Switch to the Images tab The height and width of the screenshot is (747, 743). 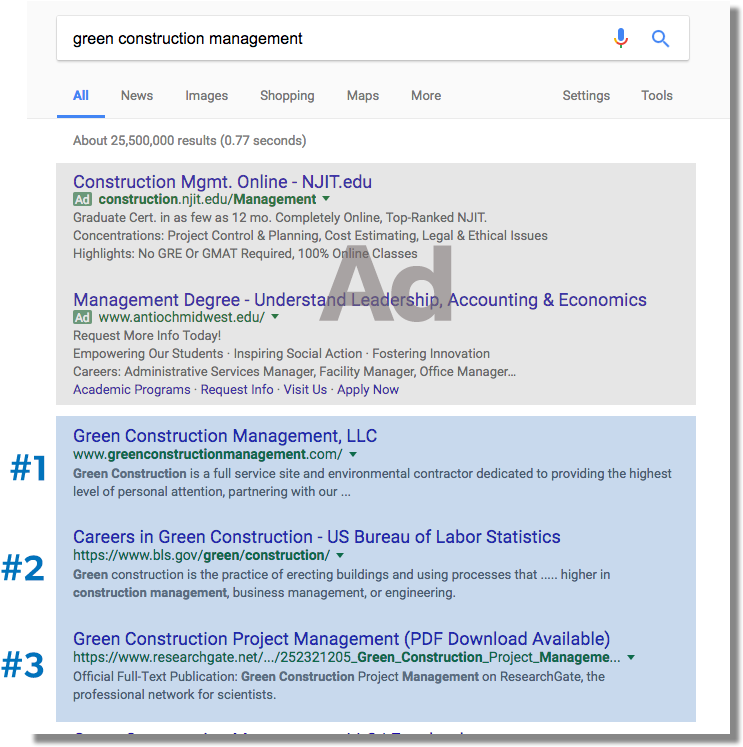[x=206, y=96]
